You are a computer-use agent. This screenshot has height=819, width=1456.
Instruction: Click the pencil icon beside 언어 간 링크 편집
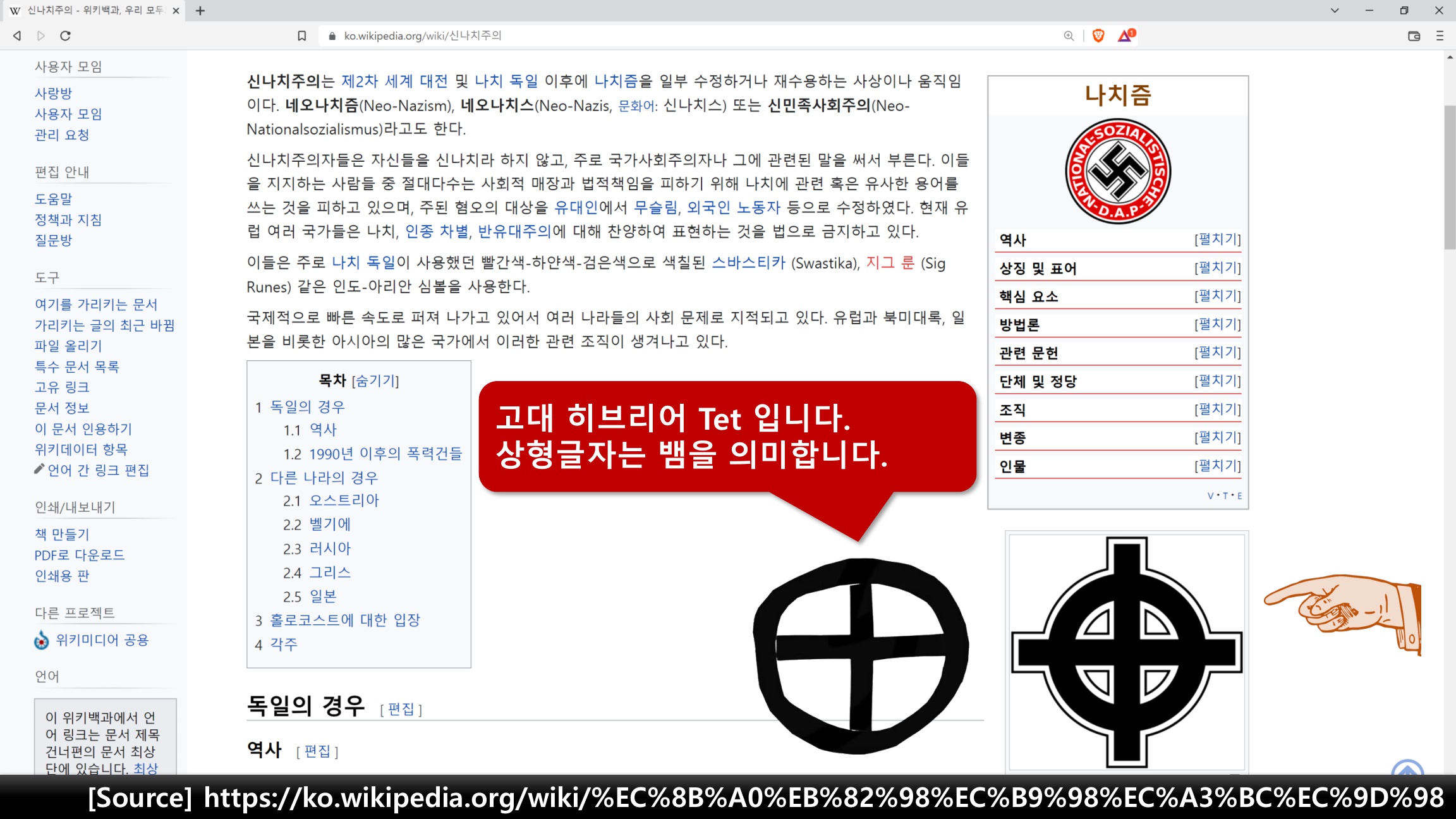point(39,469)
